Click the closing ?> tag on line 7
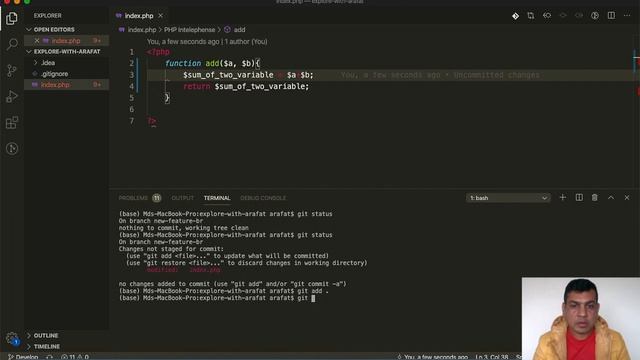 click(x=151, y=121)
